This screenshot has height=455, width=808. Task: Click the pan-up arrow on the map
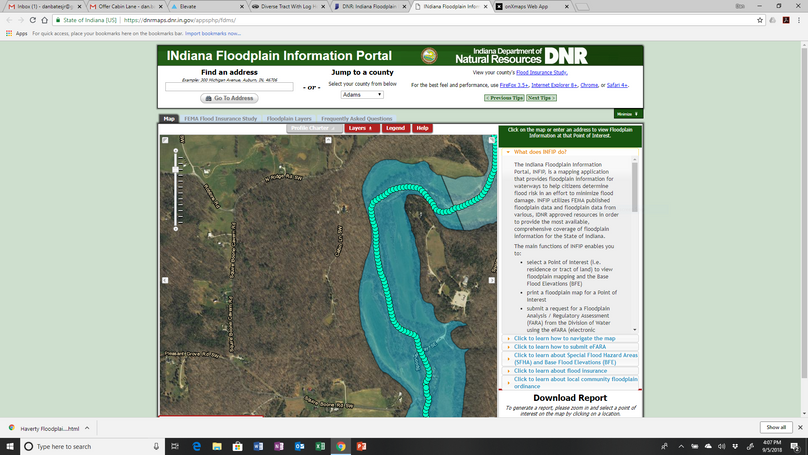pos(328,140)
